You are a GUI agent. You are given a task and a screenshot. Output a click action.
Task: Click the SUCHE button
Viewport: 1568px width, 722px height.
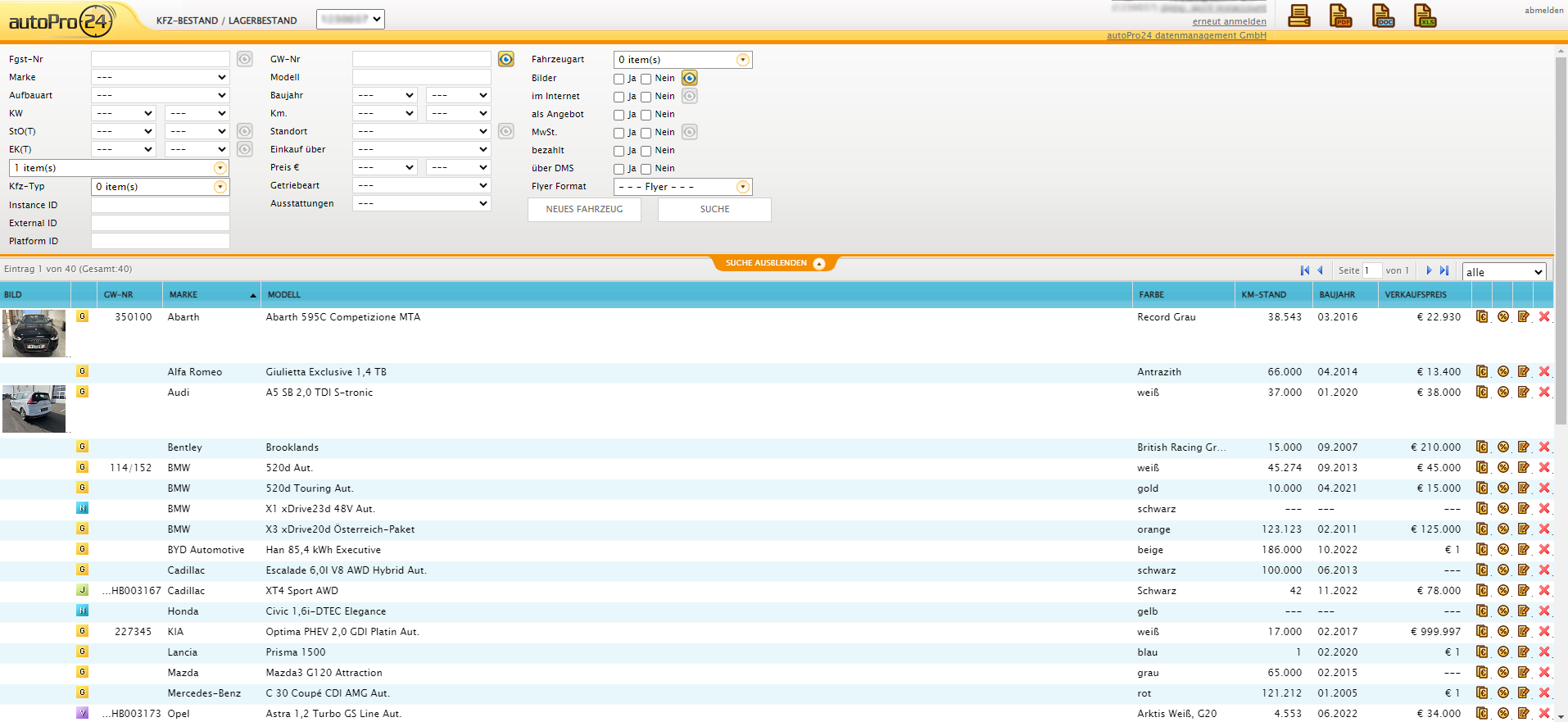tap(714, 209)
